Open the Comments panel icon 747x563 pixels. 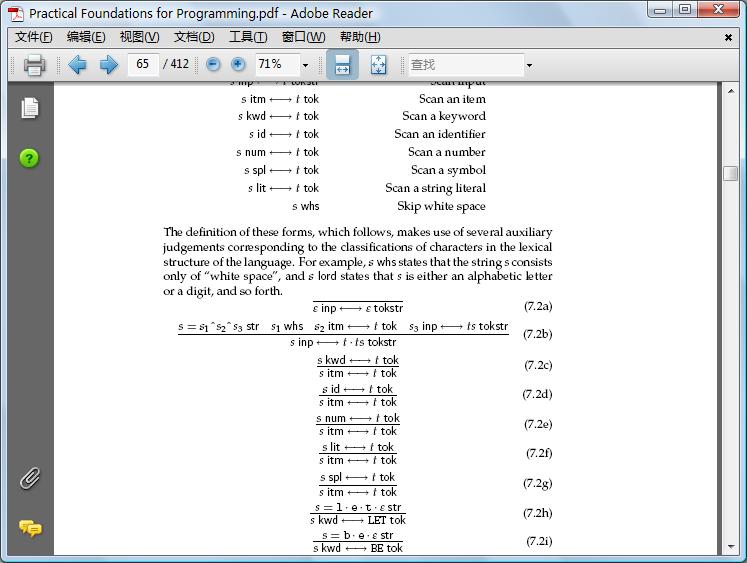[x=30, y=528]
